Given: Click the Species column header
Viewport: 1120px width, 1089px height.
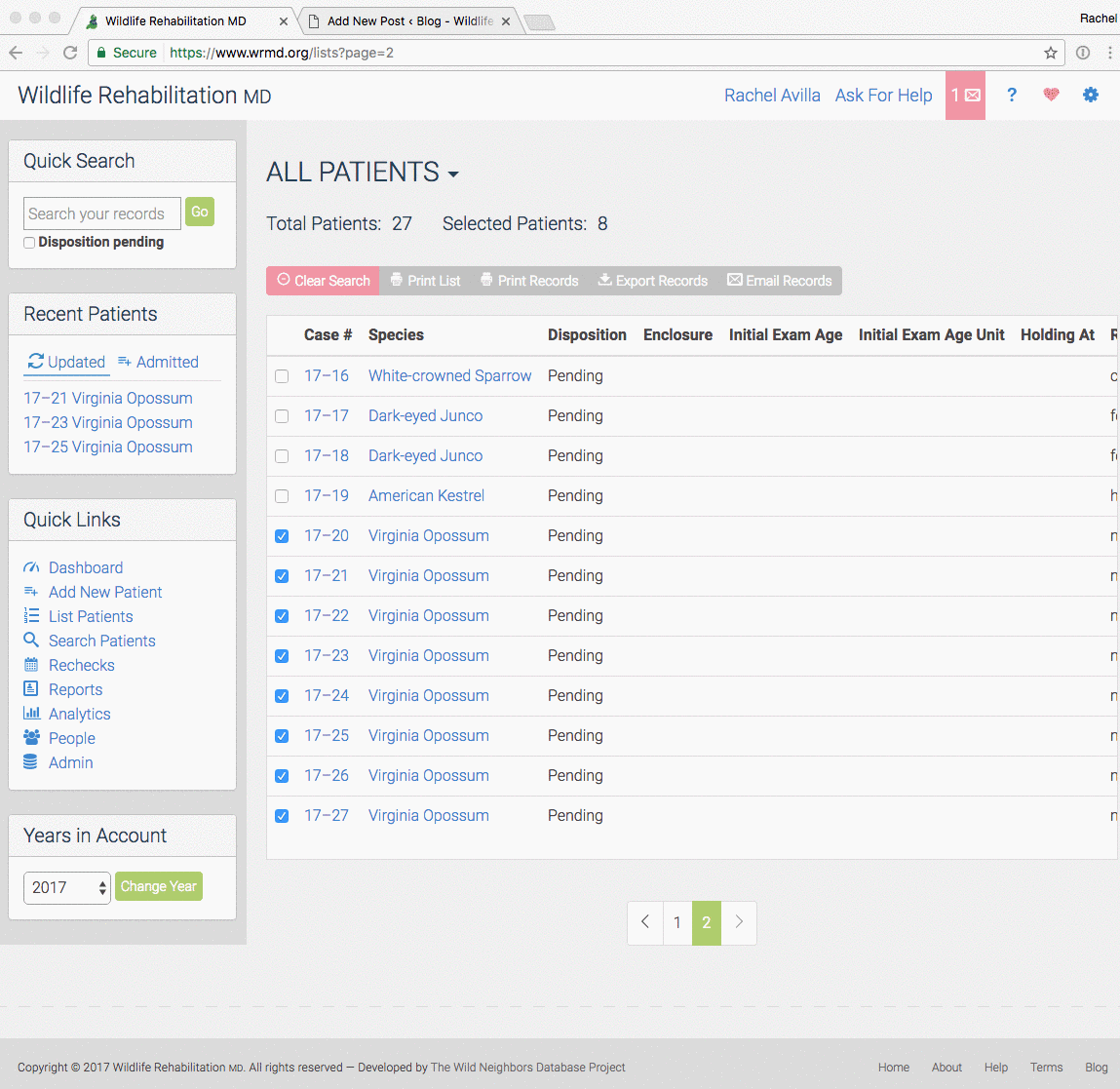Looking at the screenshot, I should tap(396, 335).
